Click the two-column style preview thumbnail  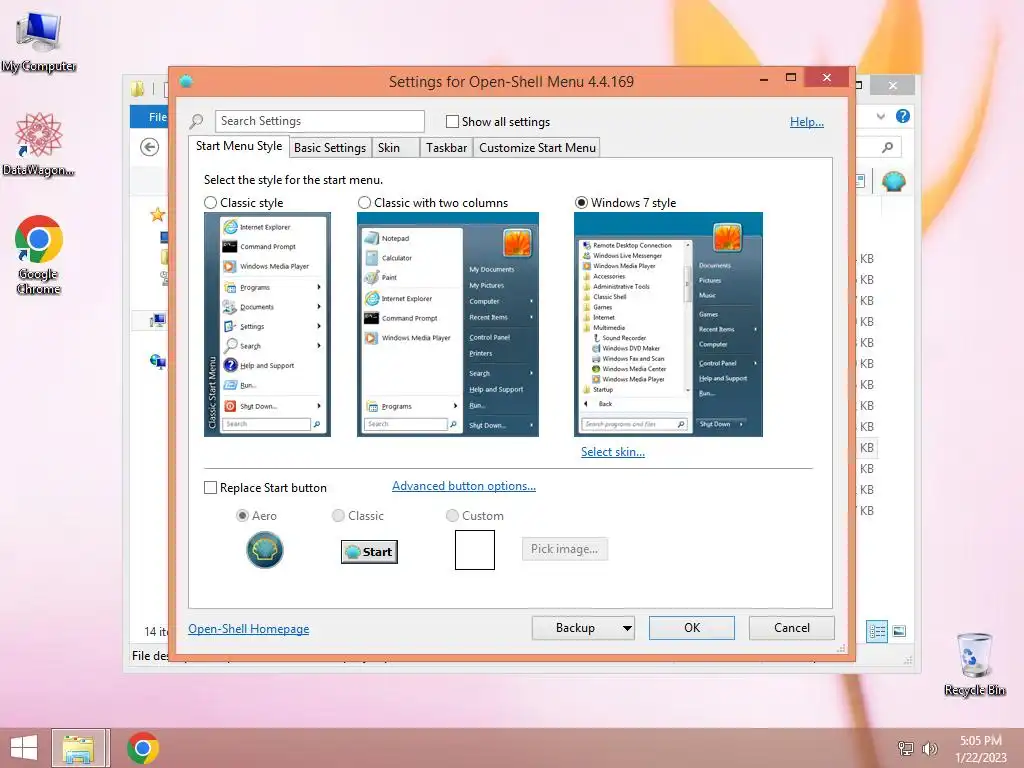click(448, 325)
